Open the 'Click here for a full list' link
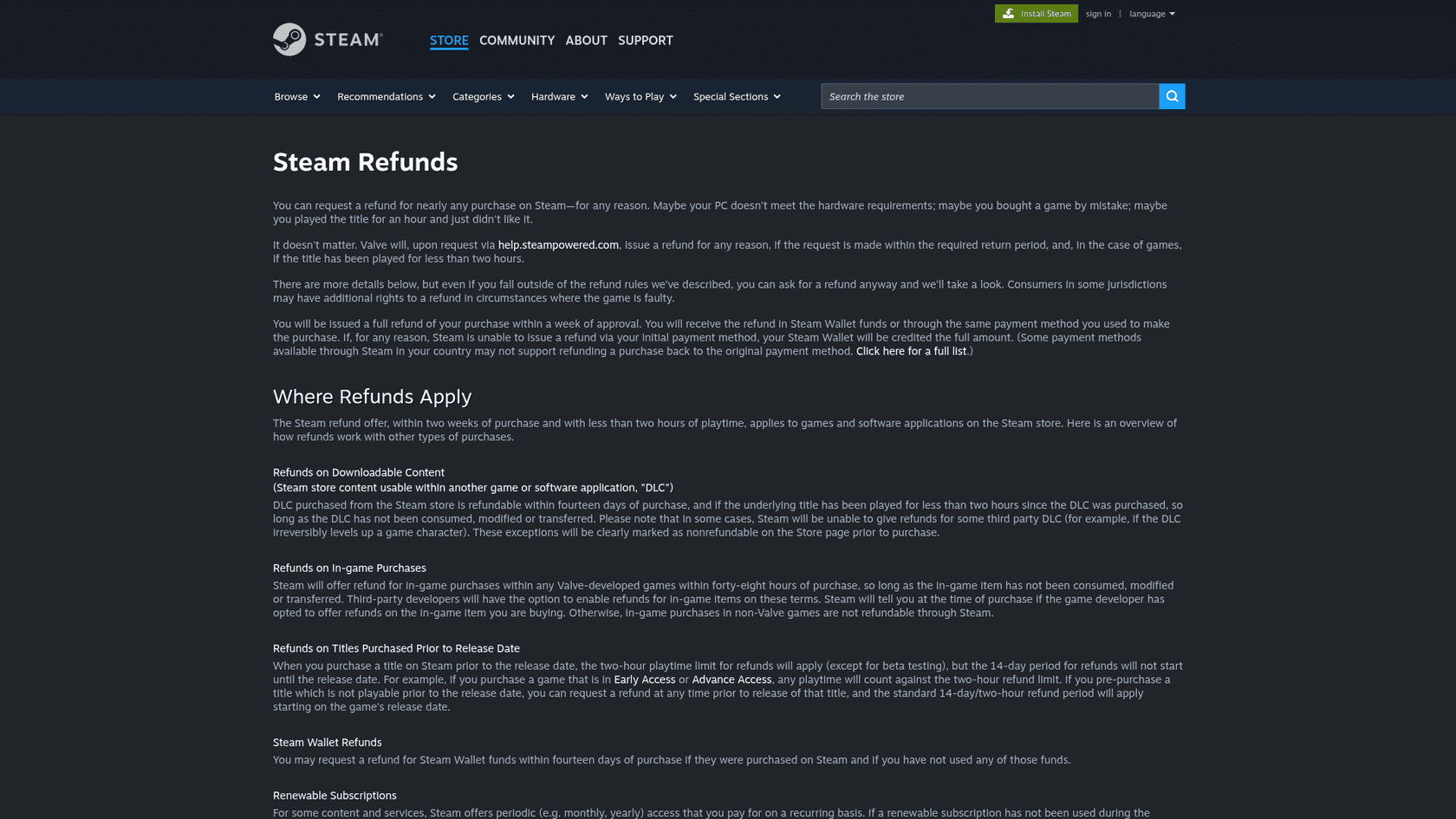1456x819 pixels. click(911, 351)
